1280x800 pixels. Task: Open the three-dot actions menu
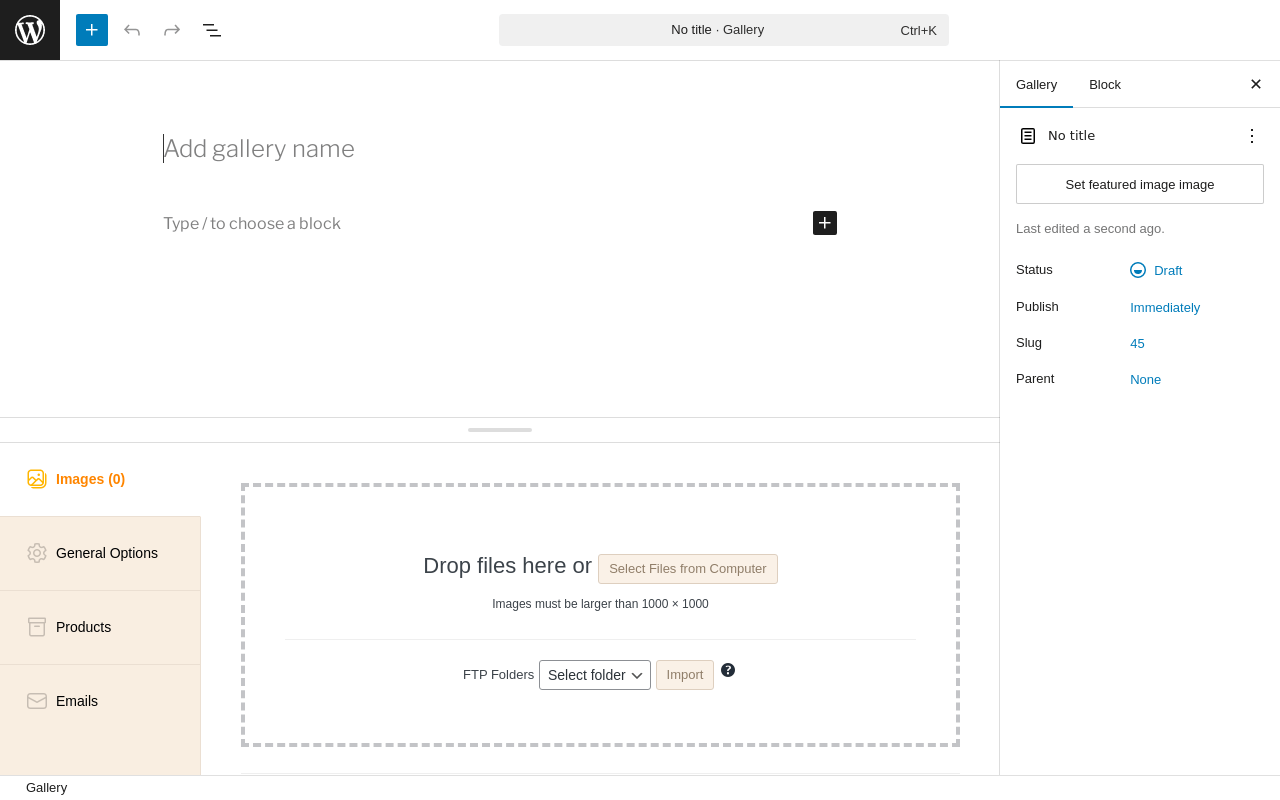(x=1252, y=136)
